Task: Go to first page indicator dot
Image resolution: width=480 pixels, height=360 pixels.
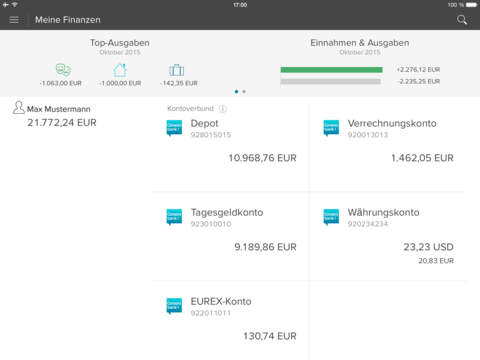Action: pyautogui.click(x=236, y=92)
